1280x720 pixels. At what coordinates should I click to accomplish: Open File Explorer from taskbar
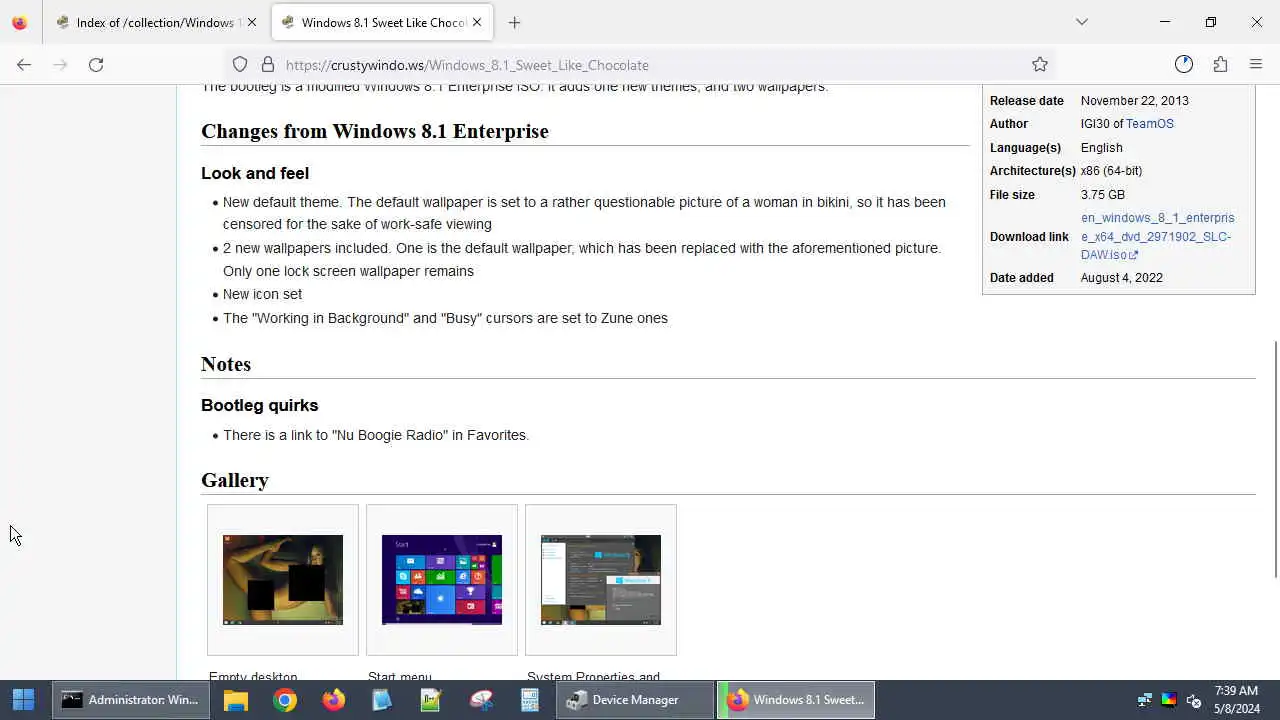coord(236,700)
